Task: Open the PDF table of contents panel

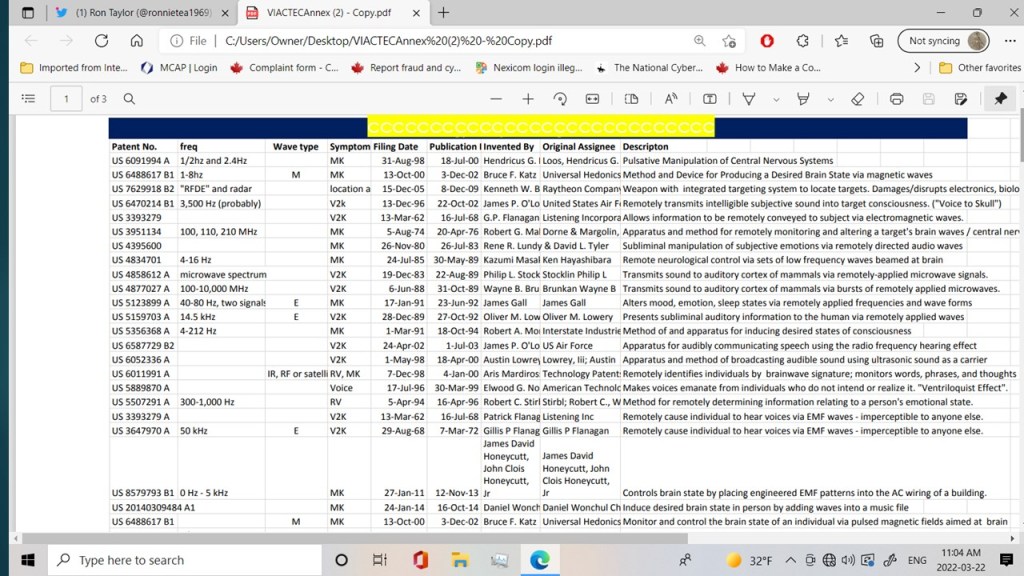Action: tap(28, 99)
